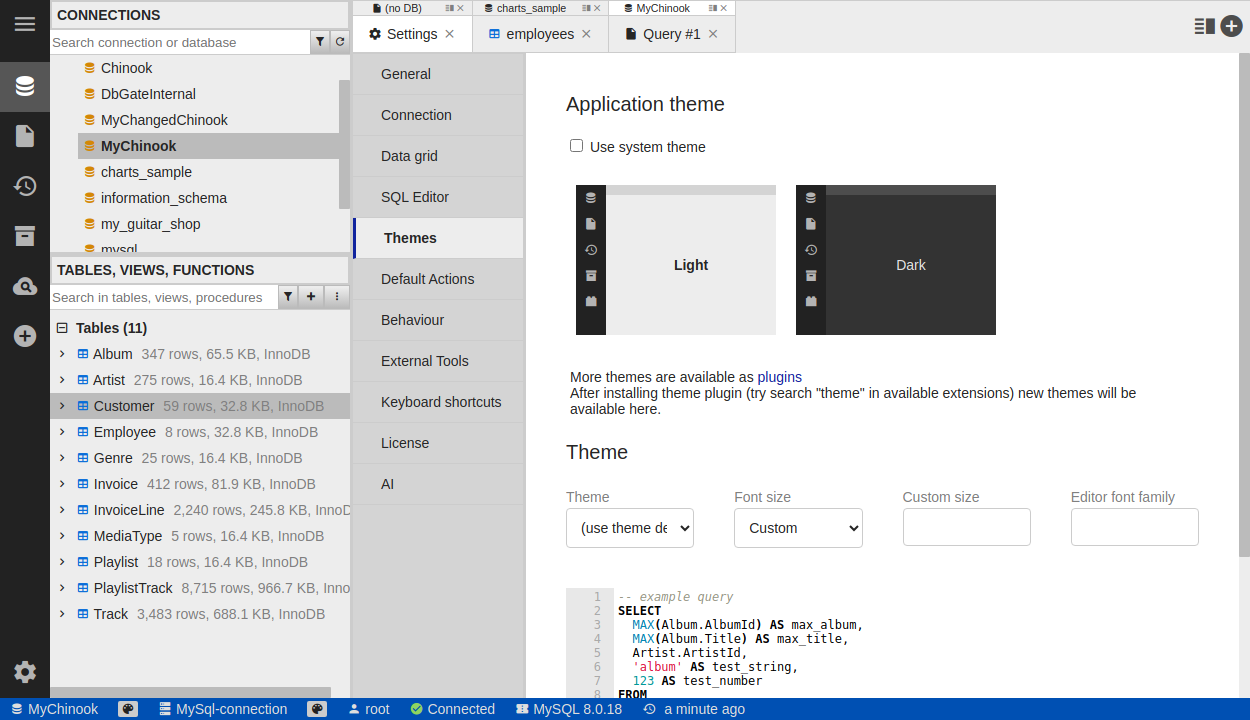Expand the Album table node
The height and width of the screenshot is (720, 1250).
[x=62, y=354]
